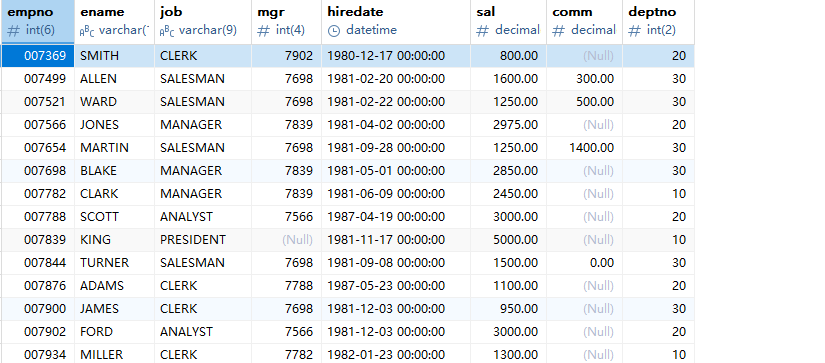Viewport: 825px width, 363px height.
Task: Click salary cell 1100.00
Action: click(x=508, y=286)
